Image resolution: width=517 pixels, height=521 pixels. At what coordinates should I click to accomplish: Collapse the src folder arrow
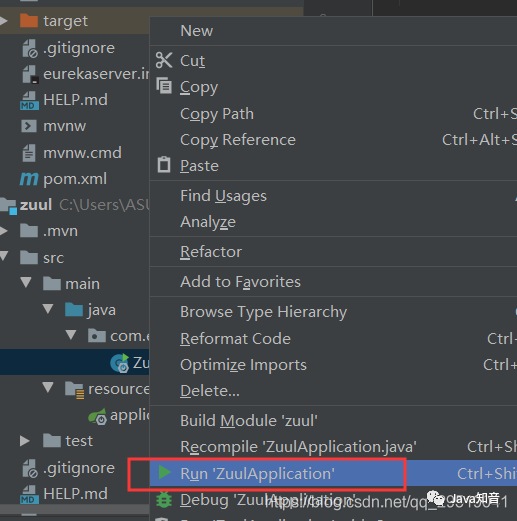click(x=4, y=256)
